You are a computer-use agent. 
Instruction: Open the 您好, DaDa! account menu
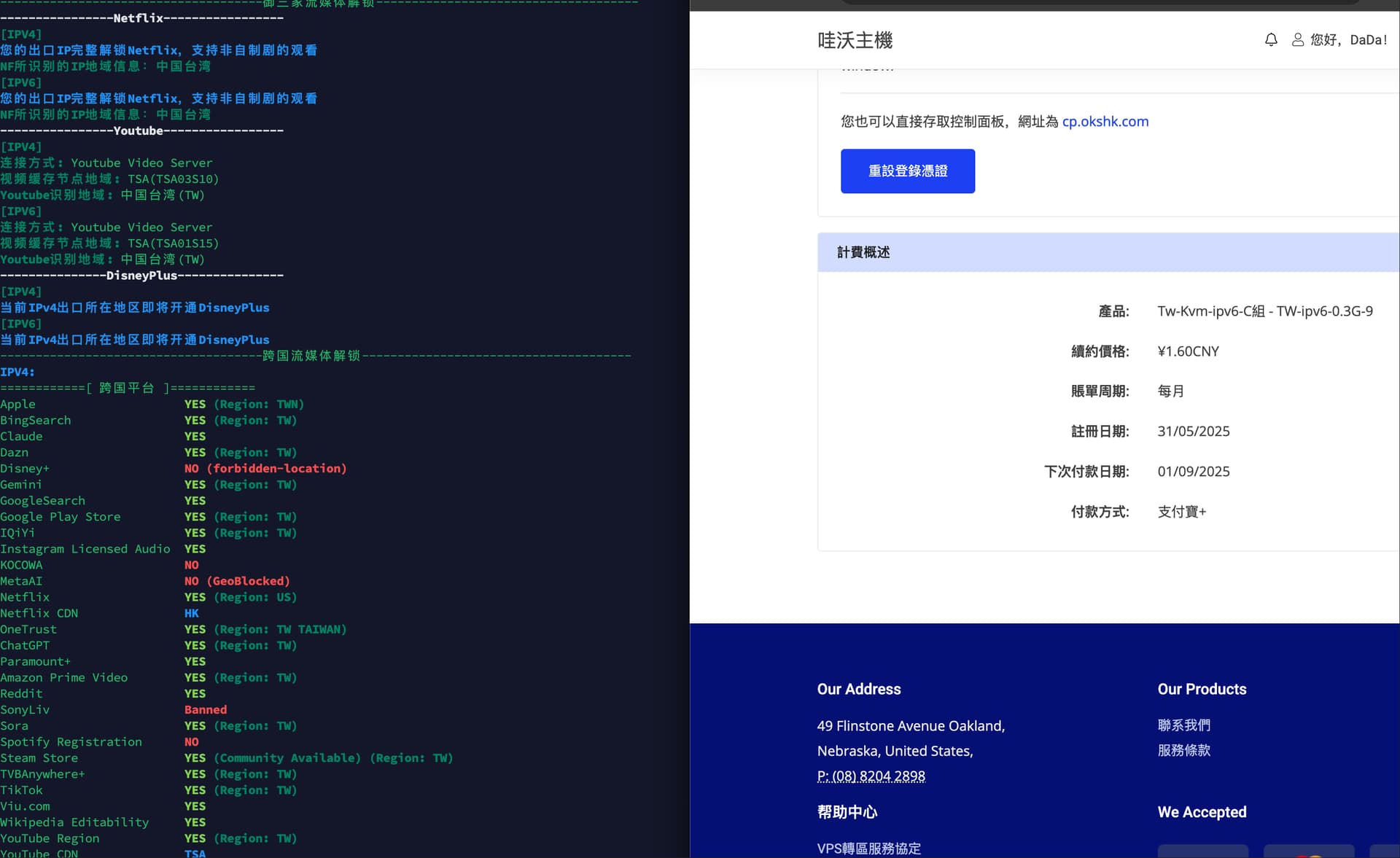pyautogui.click(x=1348, y=40)
